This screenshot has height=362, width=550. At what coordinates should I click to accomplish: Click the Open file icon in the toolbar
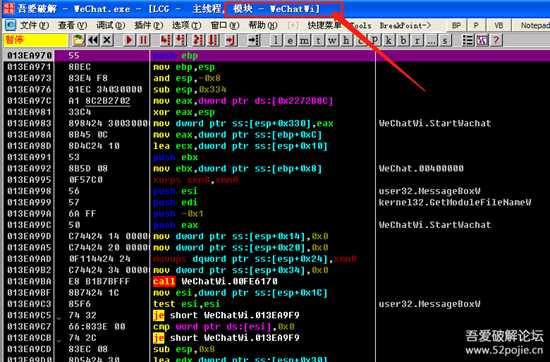[x=79, y=40]
